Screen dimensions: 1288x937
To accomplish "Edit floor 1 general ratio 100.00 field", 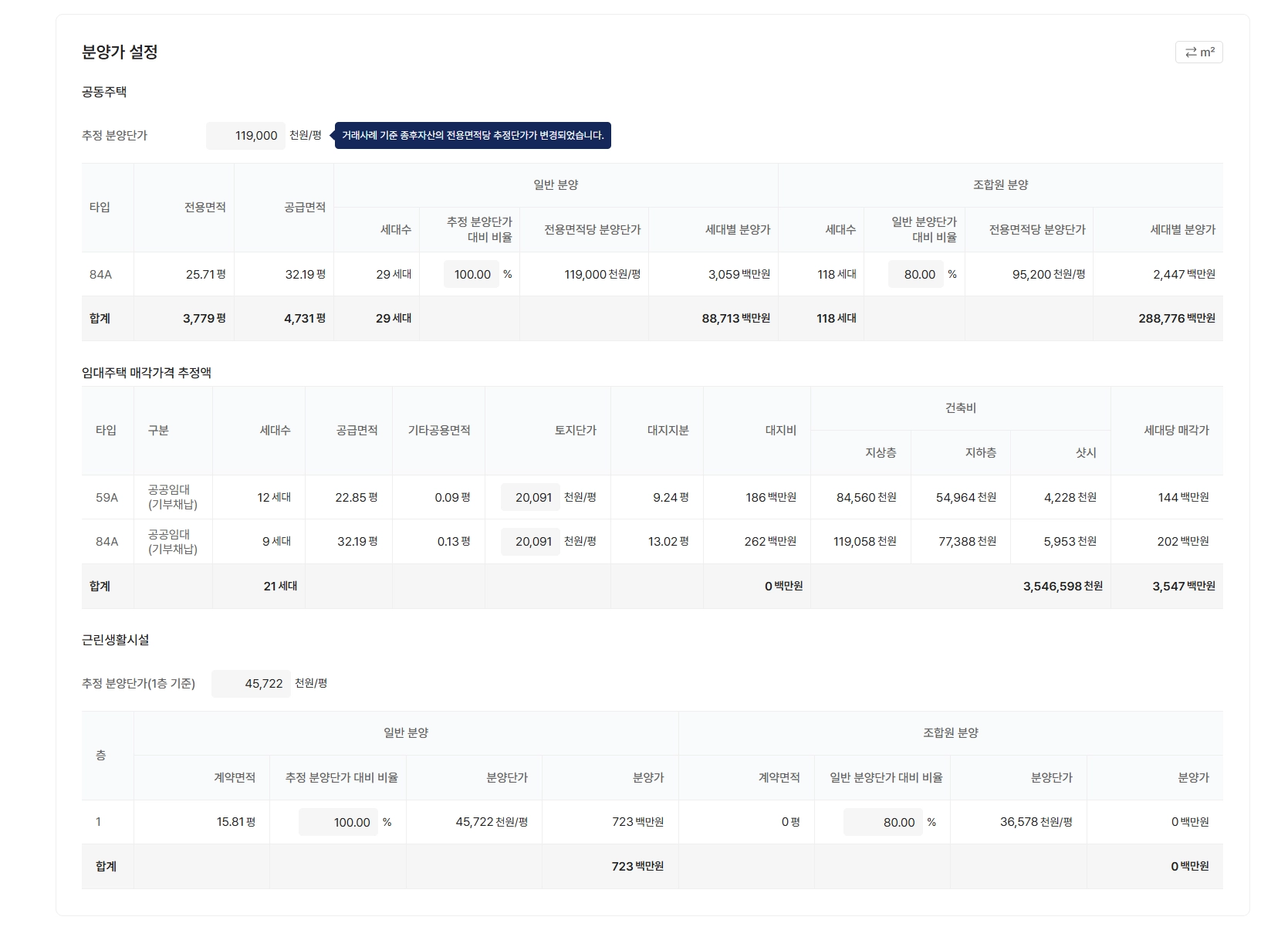I will tap(338, 822).
